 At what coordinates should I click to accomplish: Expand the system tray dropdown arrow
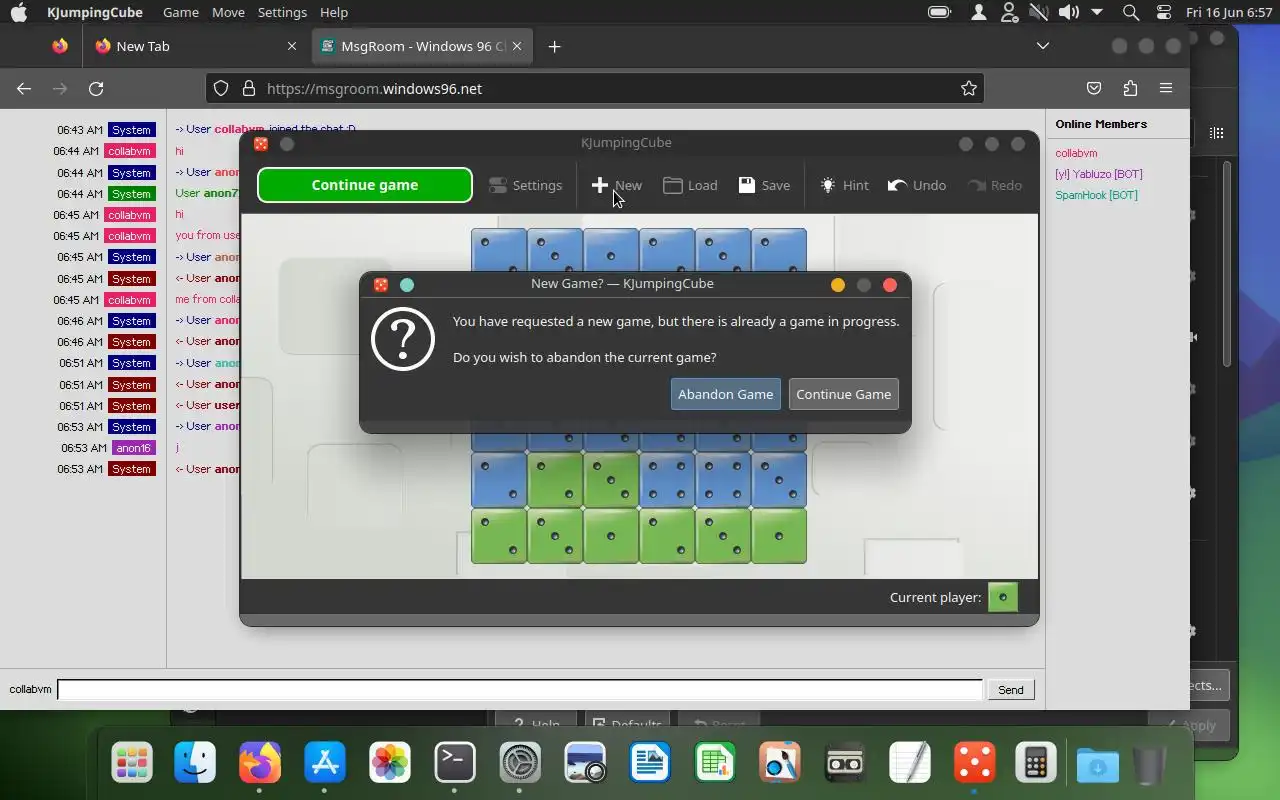click(x=1097, y=12)
